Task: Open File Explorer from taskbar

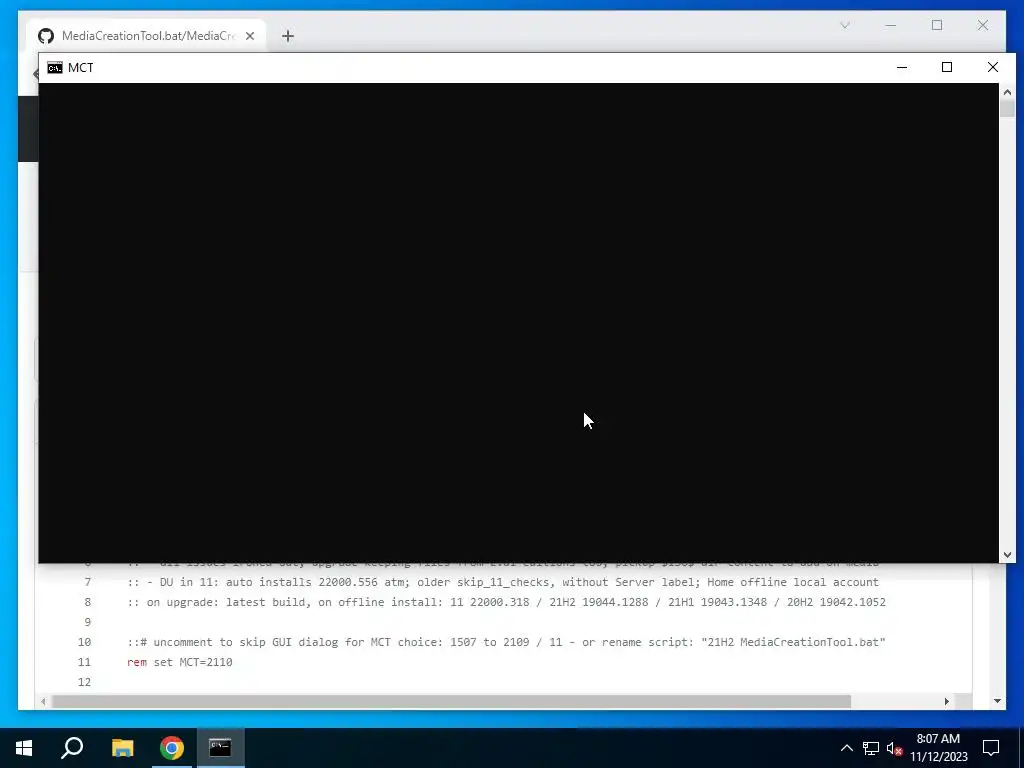Action: click(x=122, y=748)
